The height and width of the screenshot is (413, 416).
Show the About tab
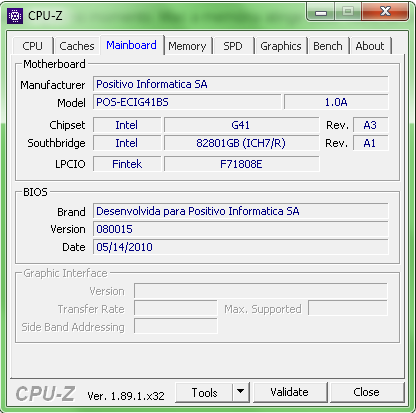(x=370, y=46)
